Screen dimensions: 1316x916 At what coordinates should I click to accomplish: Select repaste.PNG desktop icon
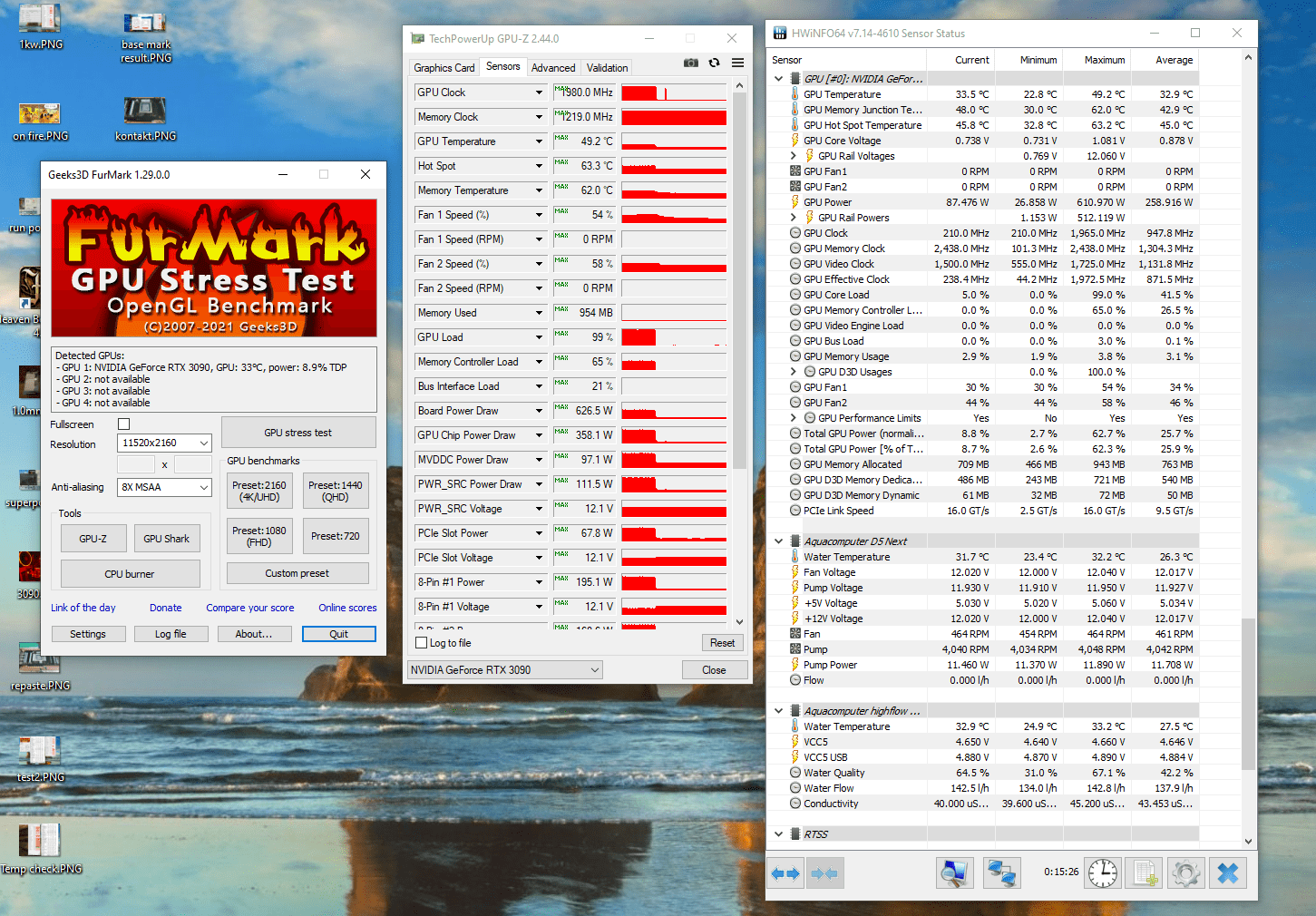pyautogui.click(x=40, y=668)
